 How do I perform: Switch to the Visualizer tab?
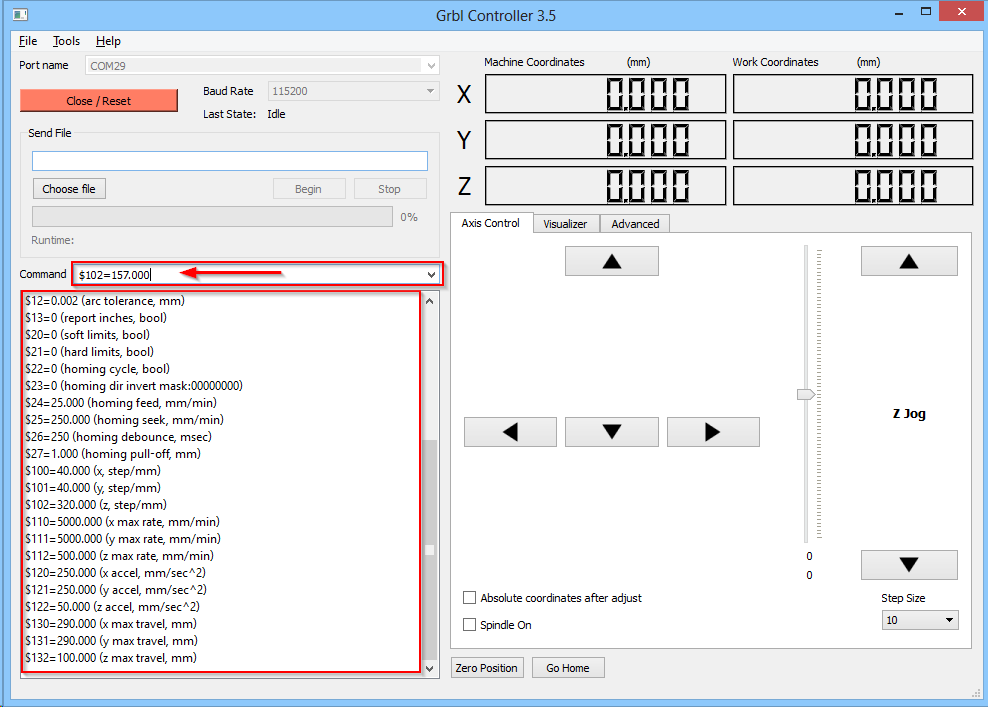tap(565, 224)
